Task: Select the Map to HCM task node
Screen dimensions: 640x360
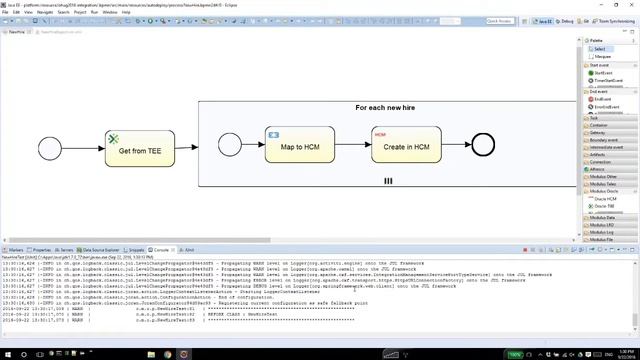Action: [x=300, y=144]
